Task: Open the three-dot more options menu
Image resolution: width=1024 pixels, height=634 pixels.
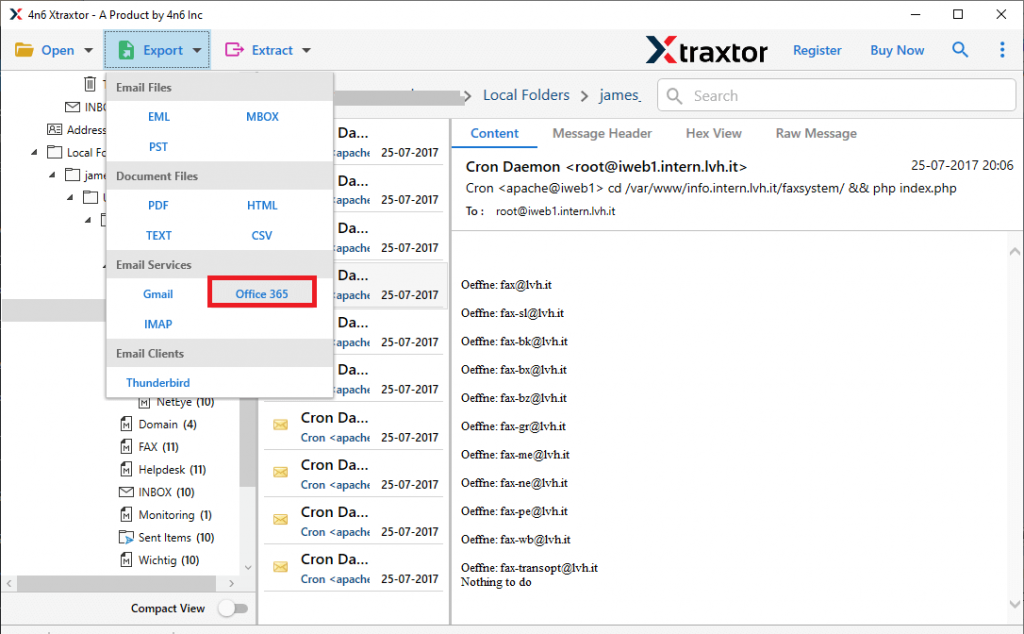Action: [1002, 50]
